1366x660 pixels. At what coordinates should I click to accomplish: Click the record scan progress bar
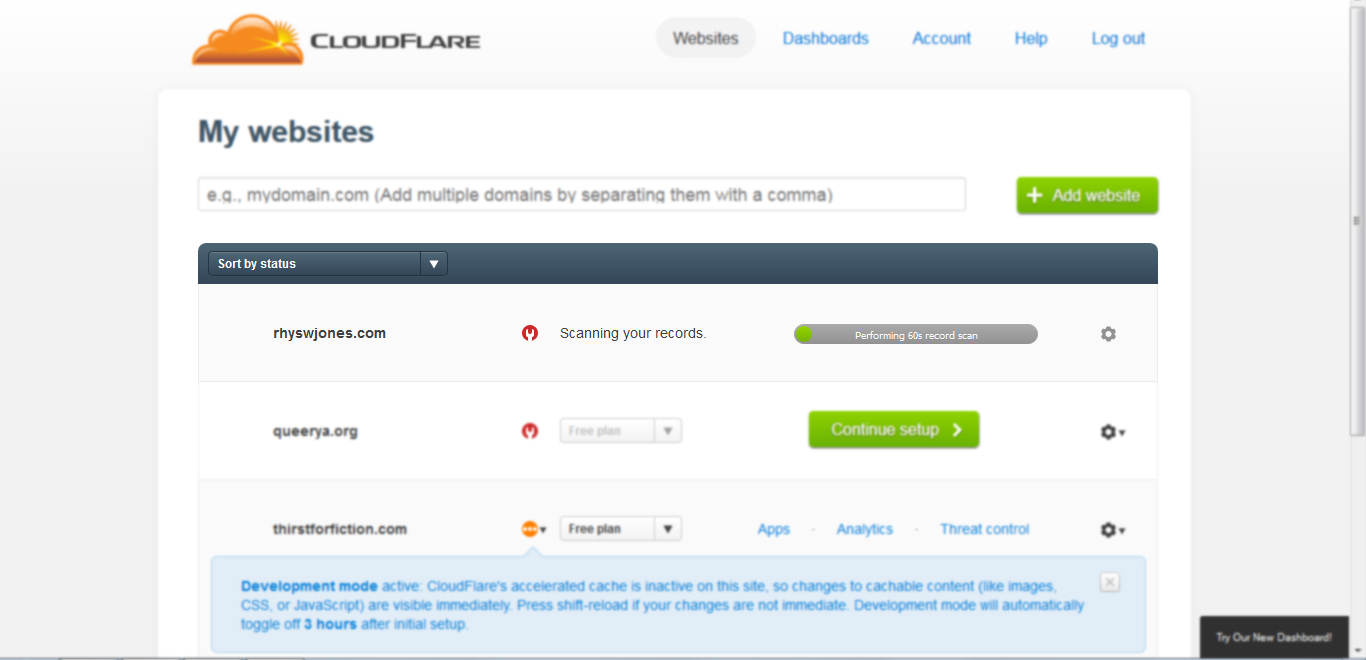pos(916,334)
